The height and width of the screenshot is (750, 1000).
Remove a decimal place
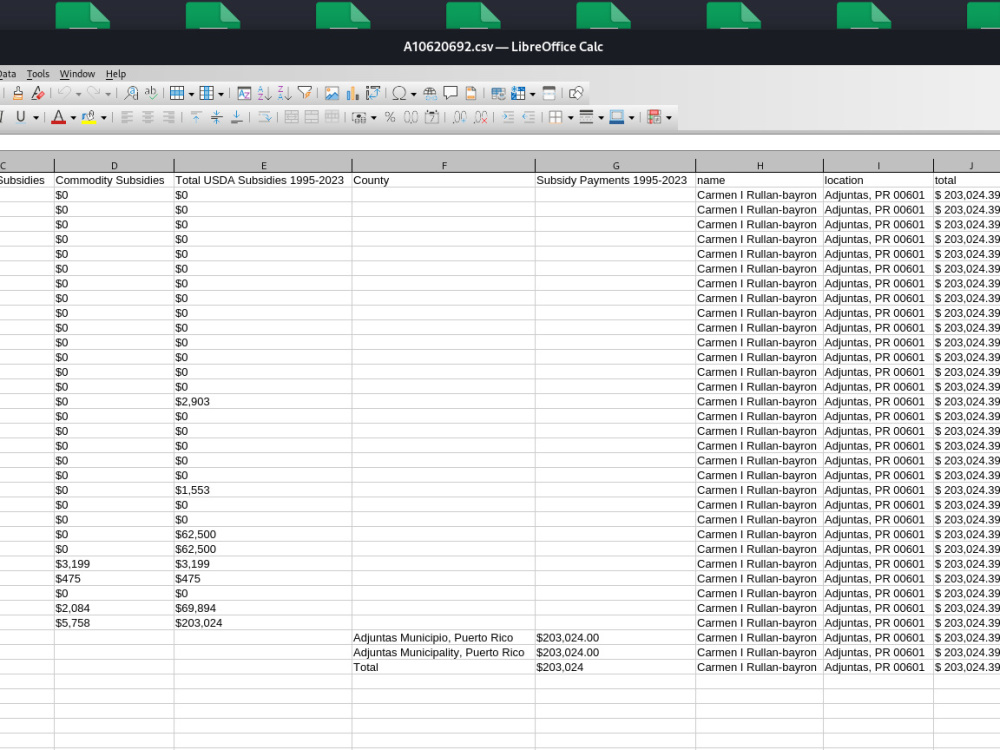[480, 117]
